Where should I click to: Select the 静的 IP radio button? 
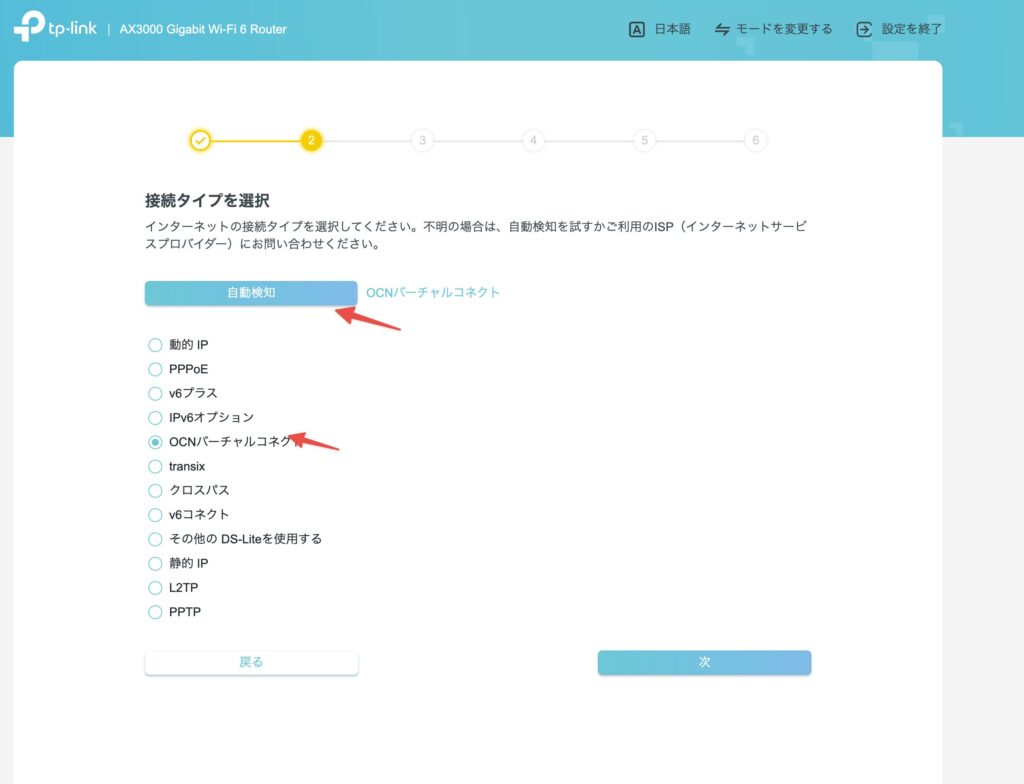pyautogui.click(x=155, y=563)
